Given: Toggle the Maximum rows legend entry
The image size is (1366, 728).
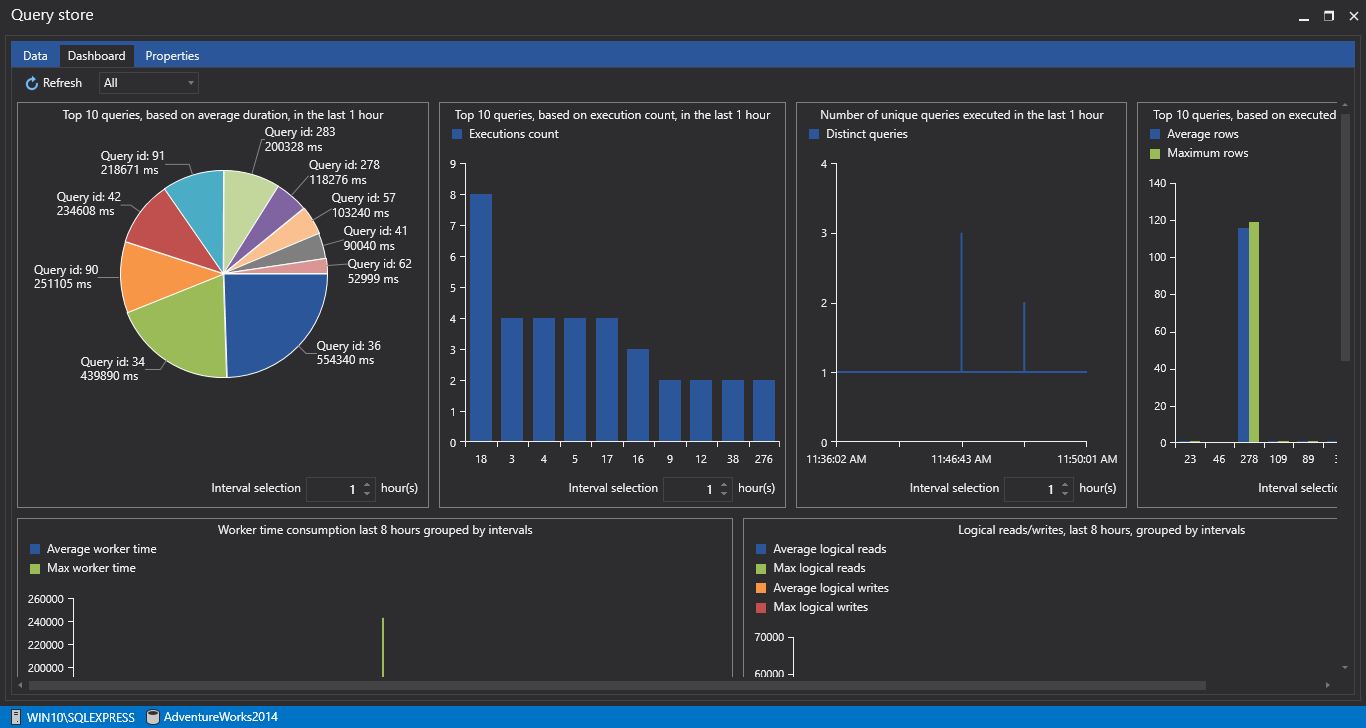Looking at the screenshot, I should pyautogui.click(x=1200, y=152).
